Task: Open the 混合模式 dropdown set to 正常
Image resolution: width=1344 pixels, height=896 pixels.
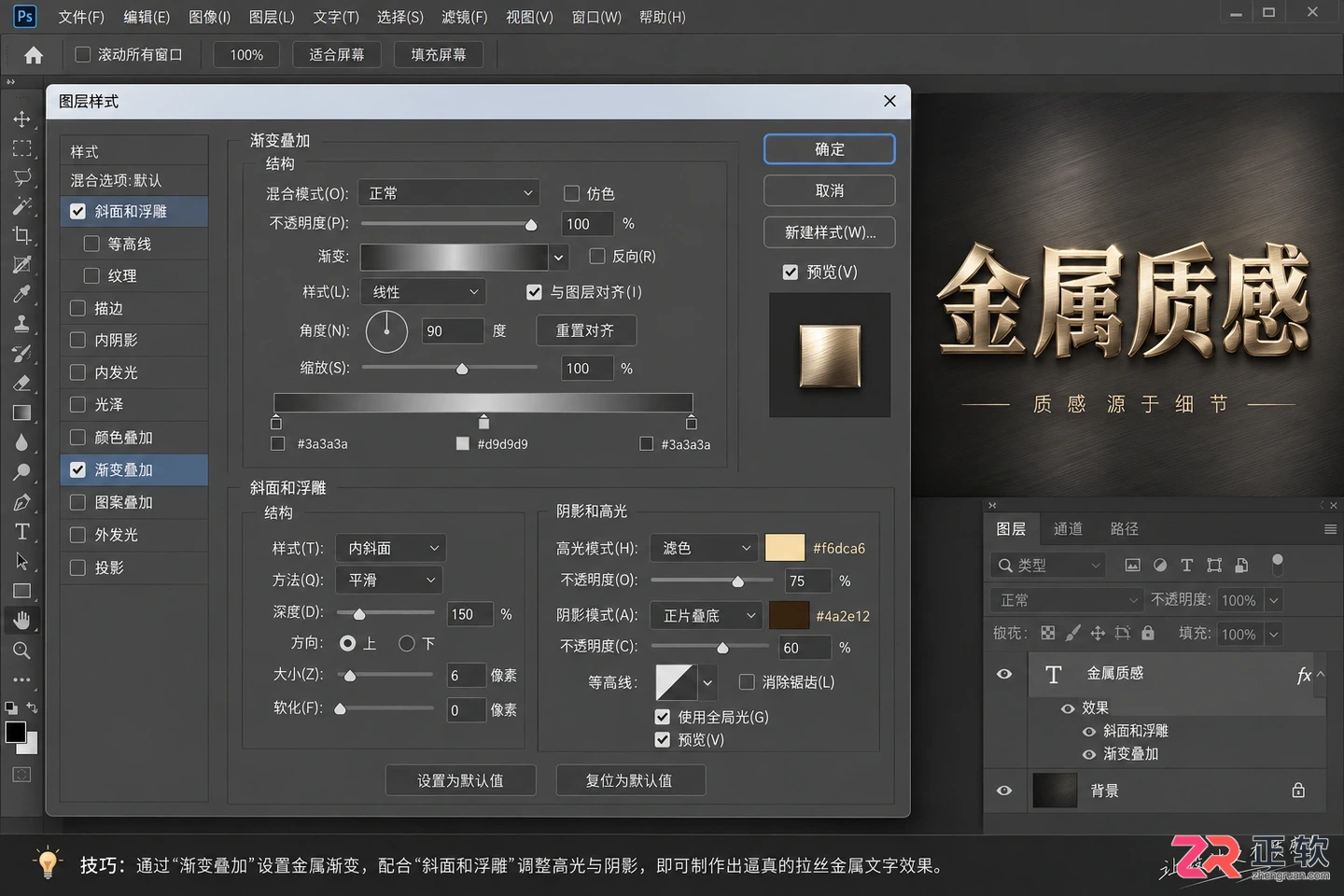Action: pos(449,193)
